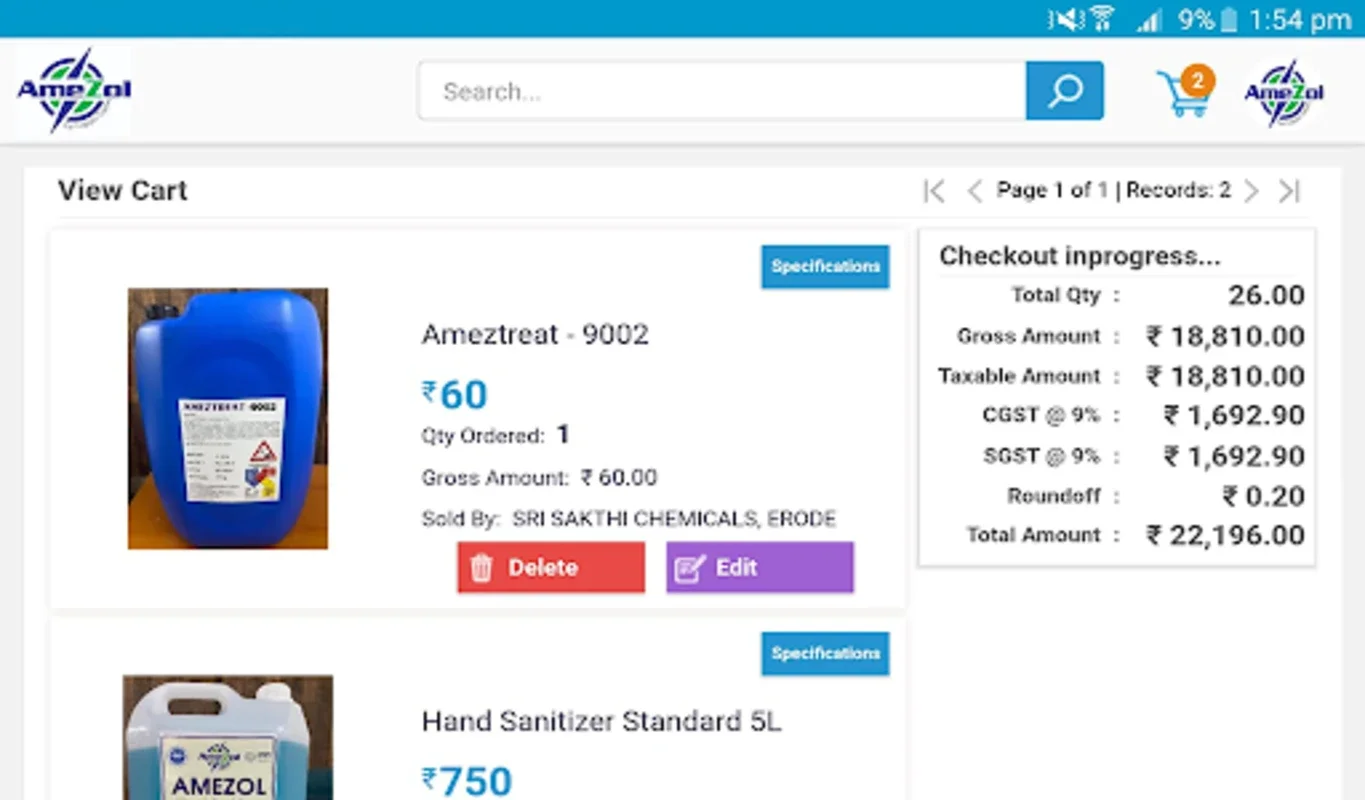The height and width of the screenshot is (800, 1365).
Task: Click seller name SRI SAKTHI CHEMICALS, ERODE
Action: tap(674, 519)
